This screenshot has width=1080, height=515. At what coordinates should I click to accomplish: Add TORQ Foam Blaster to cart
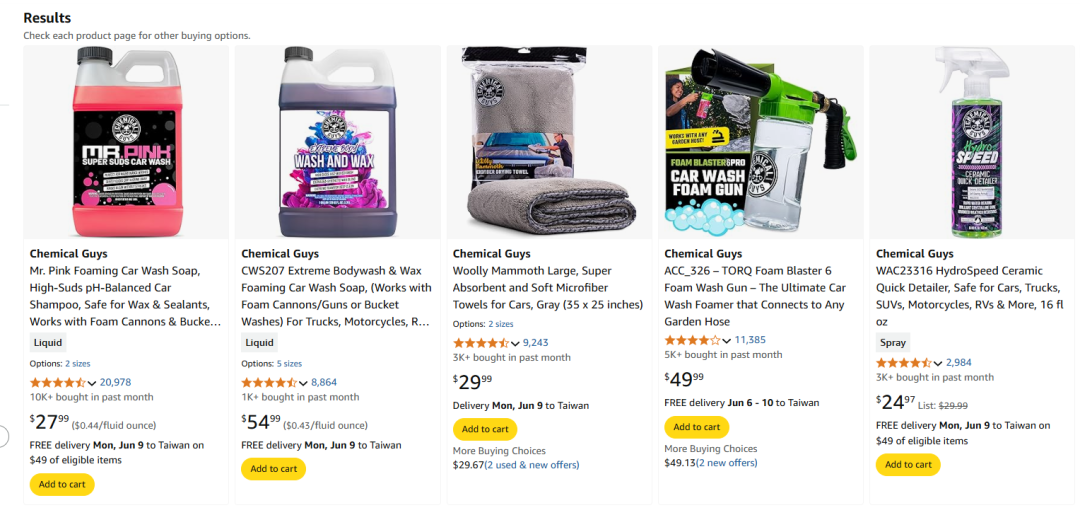(x=697, y=427)
